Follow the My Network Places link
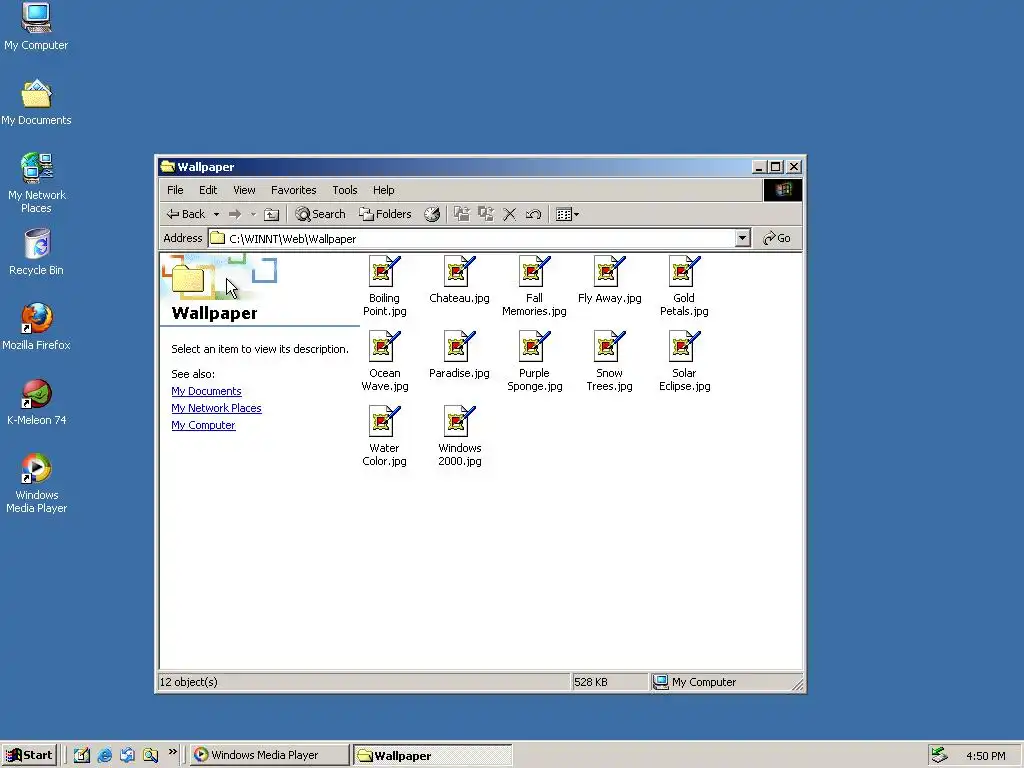 tap(216, 408)
